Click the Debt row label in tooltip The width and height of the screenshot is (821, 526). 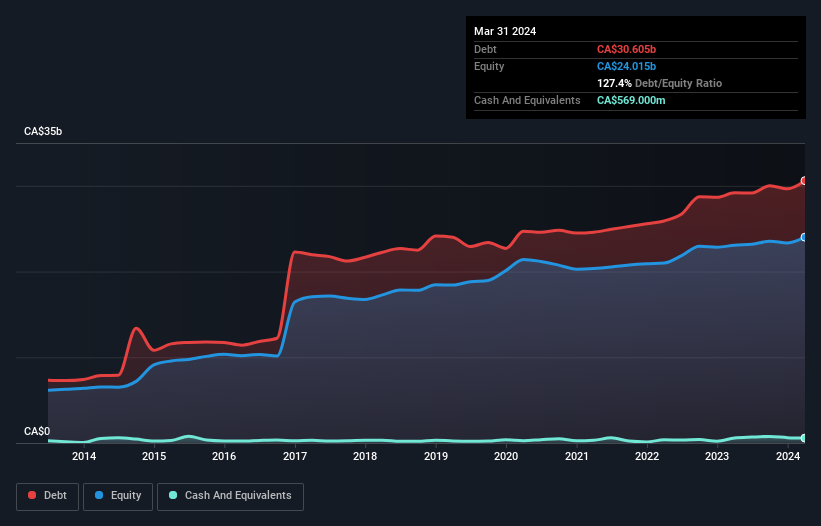485,49
